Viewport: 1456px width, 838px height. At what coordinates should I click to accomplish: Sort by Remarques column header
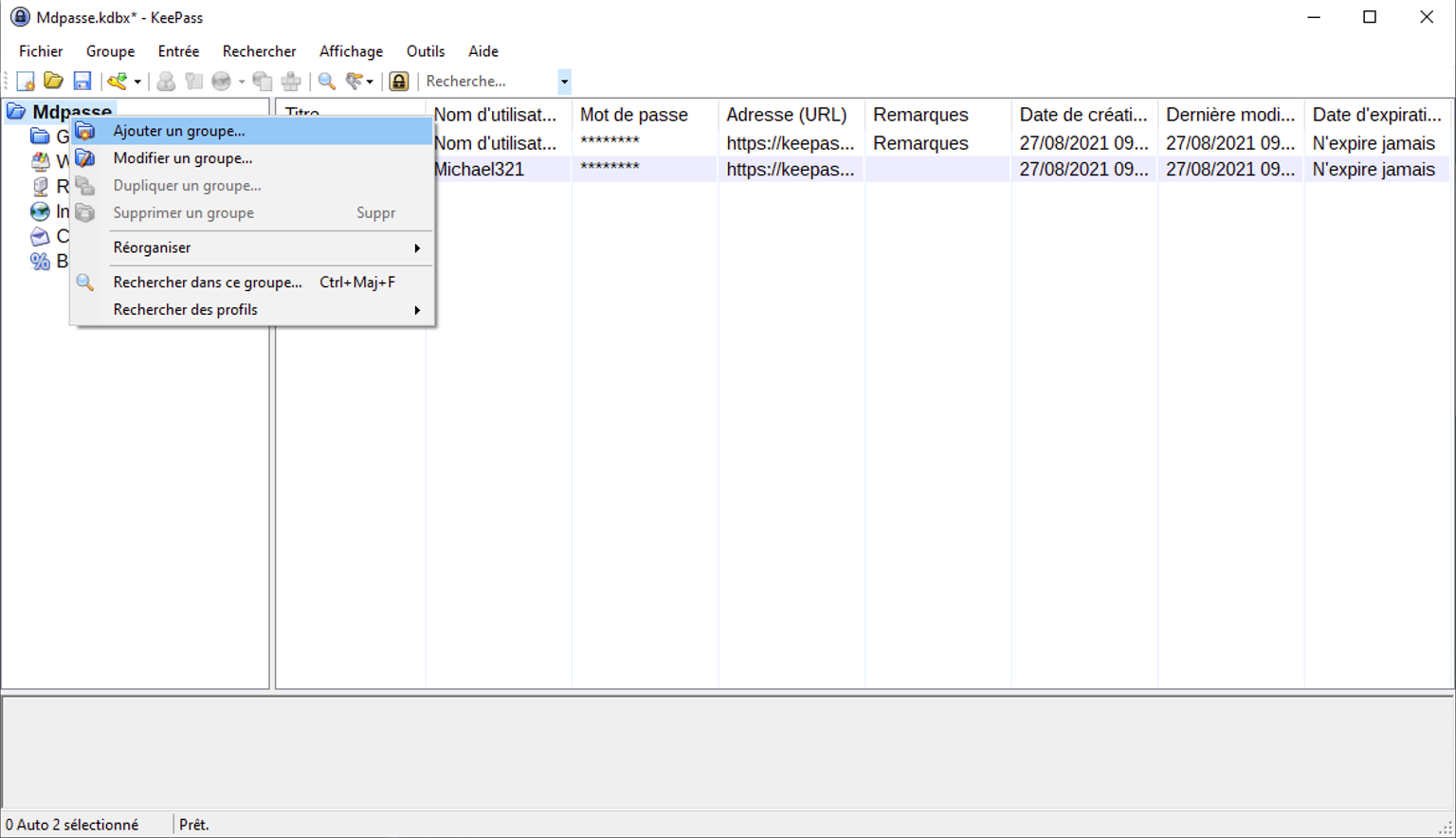937,115
